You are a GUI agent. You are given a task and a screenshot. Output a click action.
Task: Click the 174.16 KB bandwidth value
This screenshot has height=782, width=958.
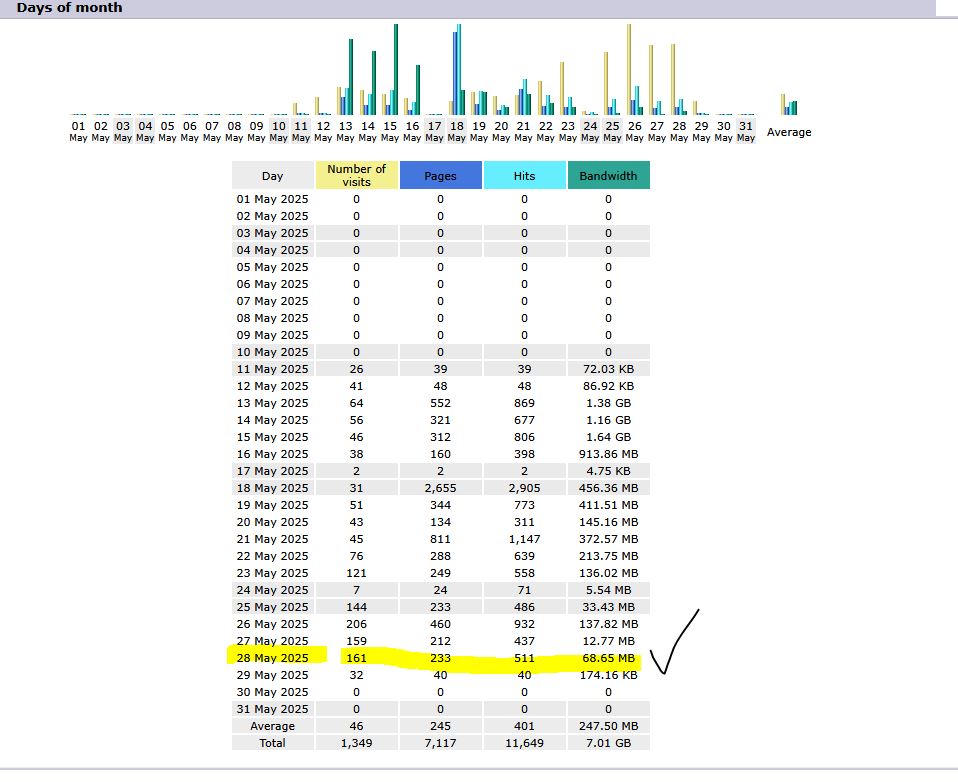click(x=609, y=675)
